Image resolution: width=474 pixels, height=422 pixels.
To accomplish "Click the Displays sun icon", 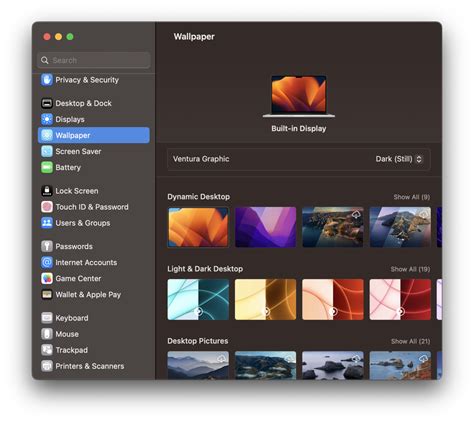I will coord(47,119).
